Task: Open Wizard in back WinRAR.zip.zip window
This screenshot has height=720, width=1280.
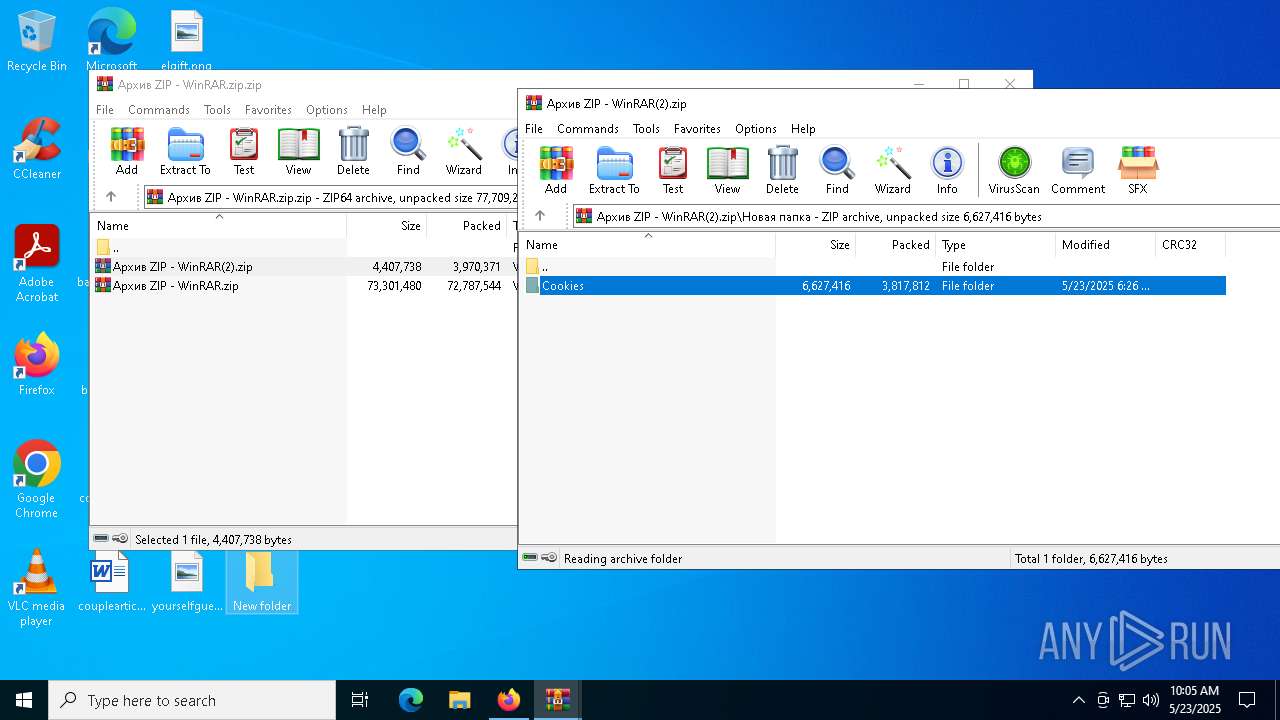Action: pyautogui.click(x=464, y=151)
